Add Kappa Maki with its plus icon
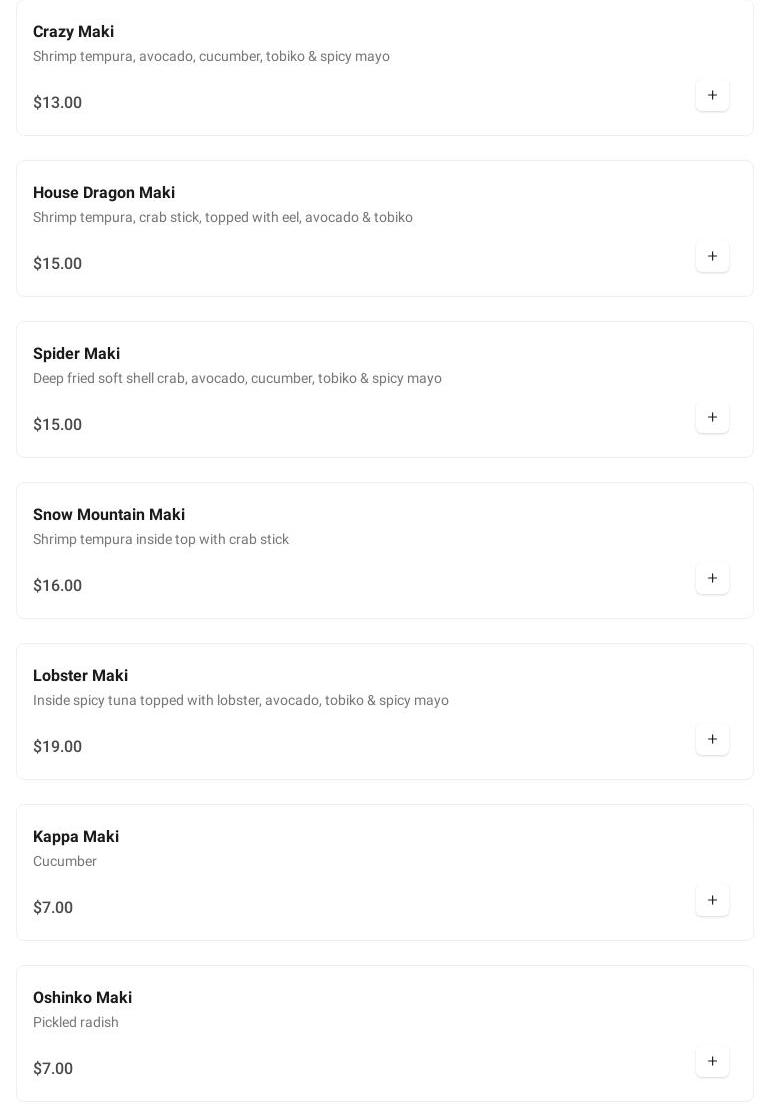This screenshot has height=1117, width=770. click(712, 900)
